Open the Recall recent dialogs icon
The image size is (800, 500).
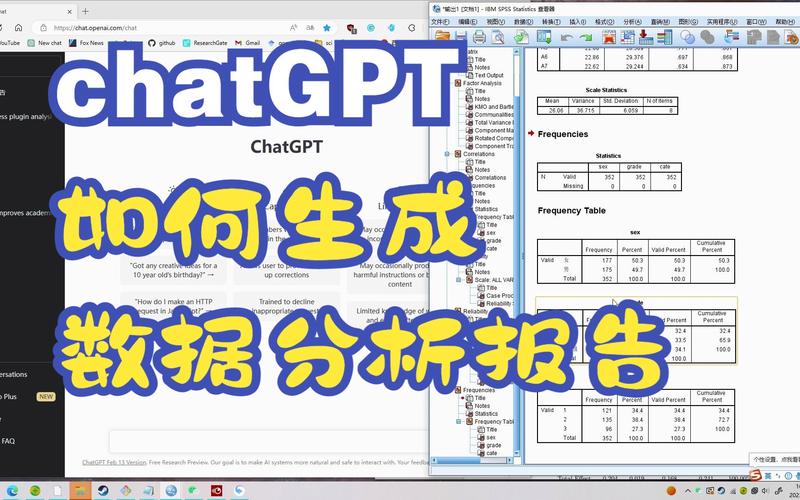544,37
